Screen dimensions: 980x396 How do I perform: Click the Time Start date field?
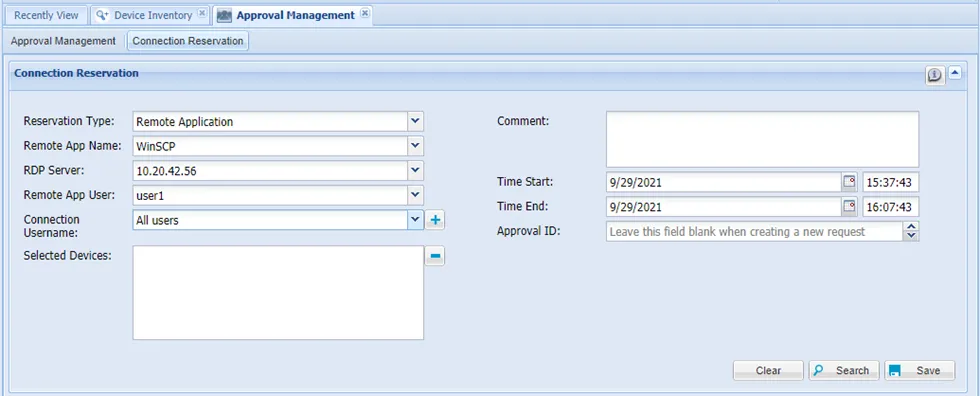click(724, 182)
